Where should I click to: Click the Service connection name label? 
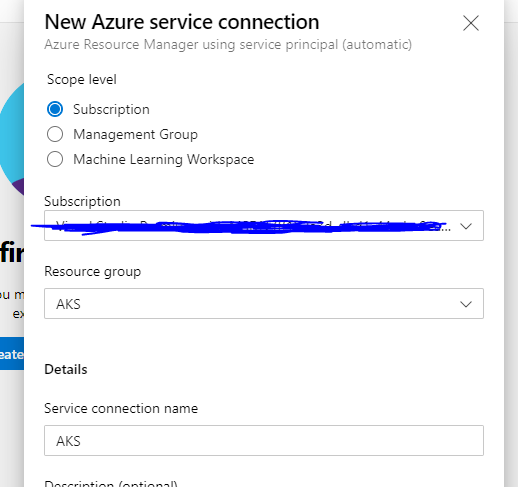click(x=121, y=408)
